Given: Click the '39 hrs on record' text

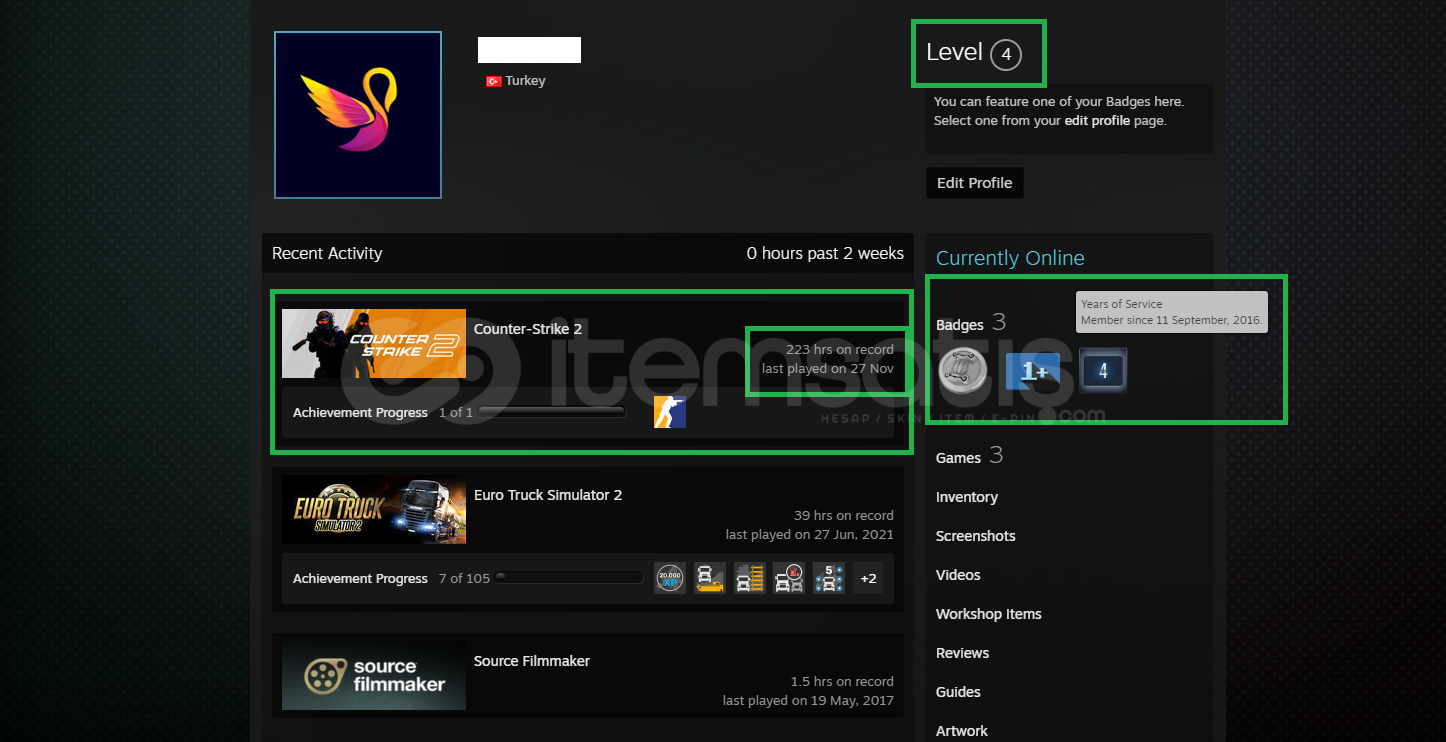Looking at the screenshot, I should tap(844, 516).
